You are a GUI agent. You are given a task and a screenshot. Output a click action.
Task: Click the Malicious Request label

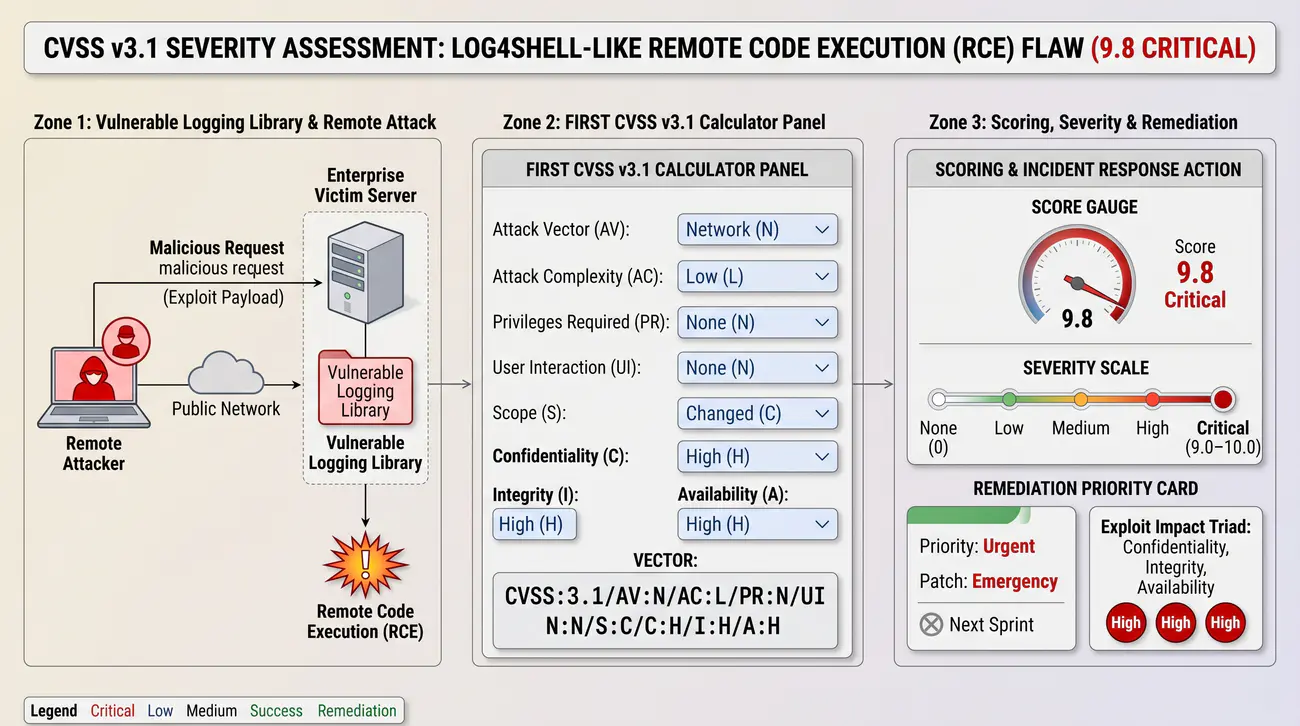click(217, 247)
